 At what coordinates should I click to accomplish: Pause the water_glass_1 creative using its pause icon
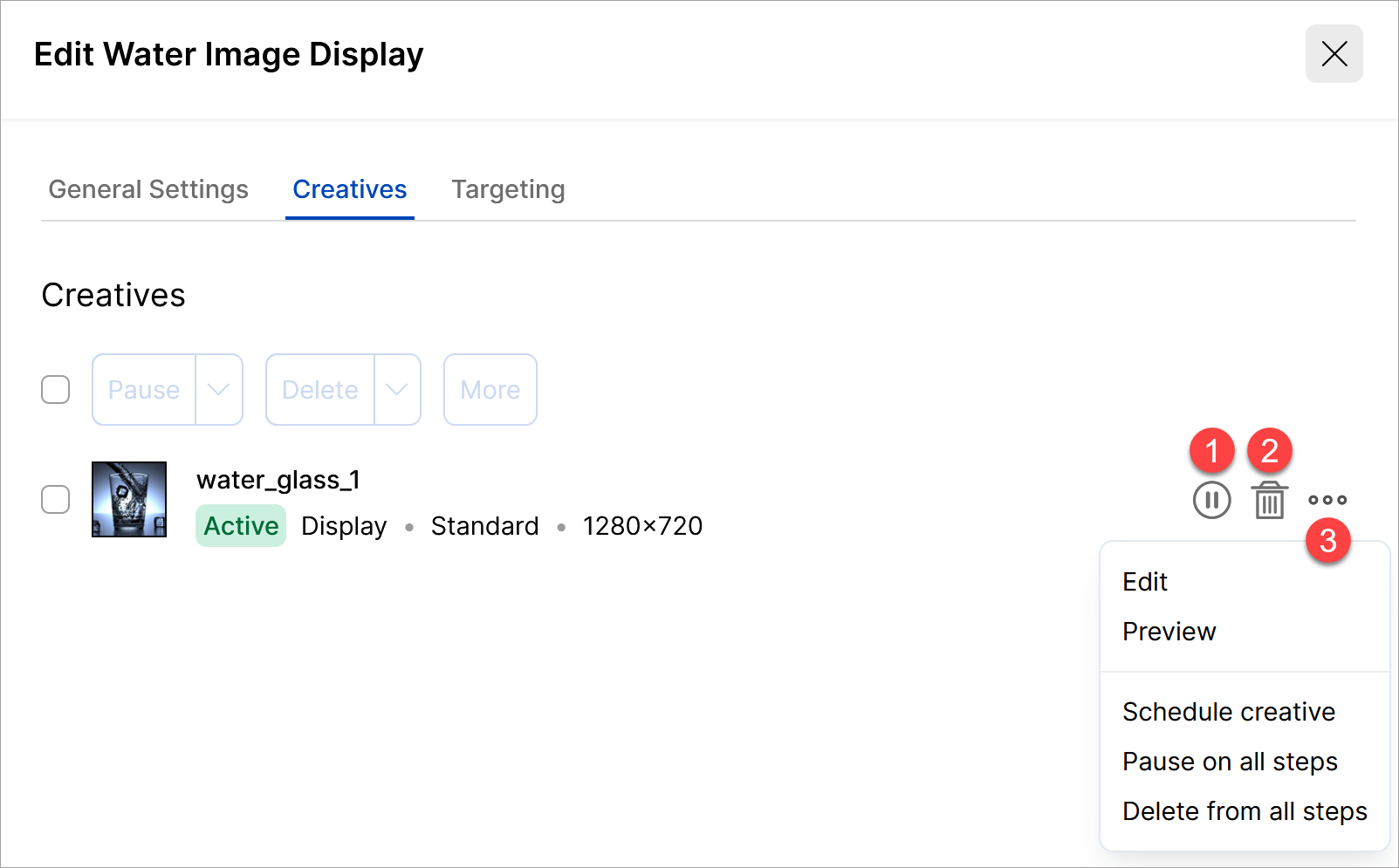pyautogui.click(x=1211, y=501)
